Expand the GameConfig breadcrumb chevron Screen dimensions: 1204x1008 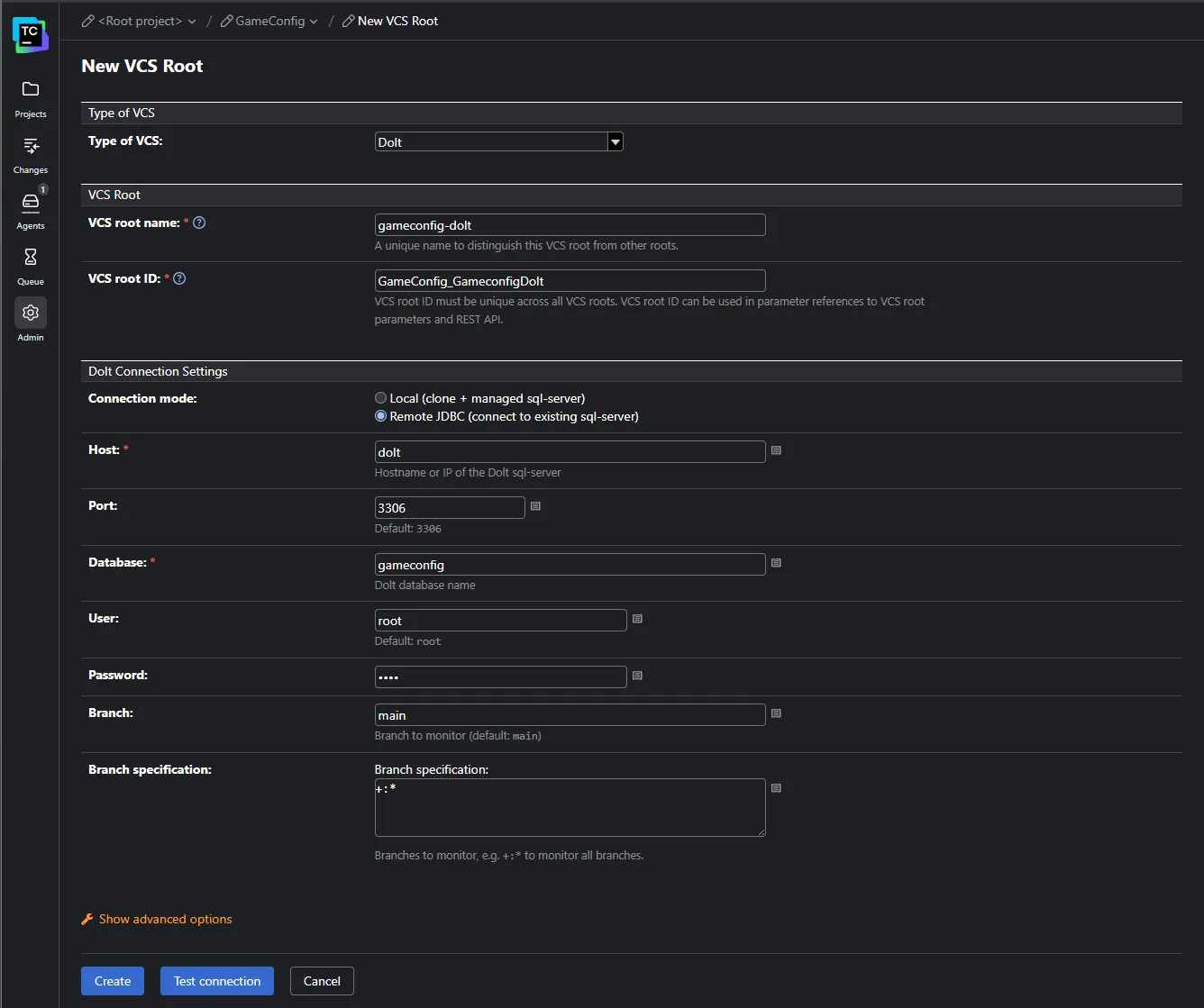[314, 22]
